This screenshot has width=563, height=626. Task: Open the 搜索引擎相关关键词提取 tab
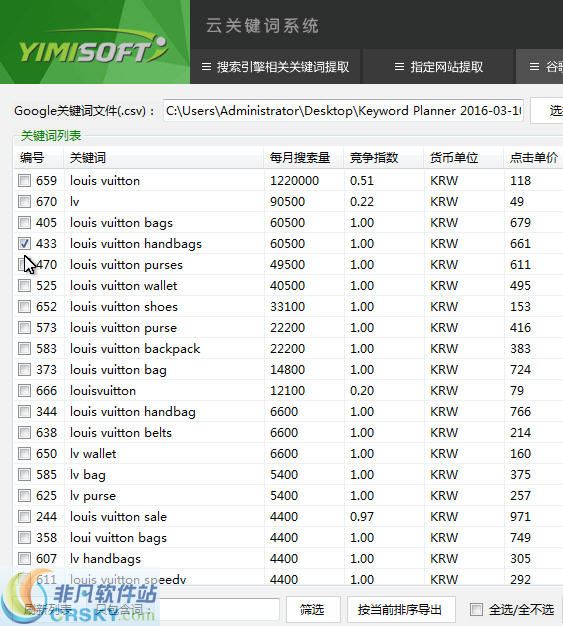[275, 67]
